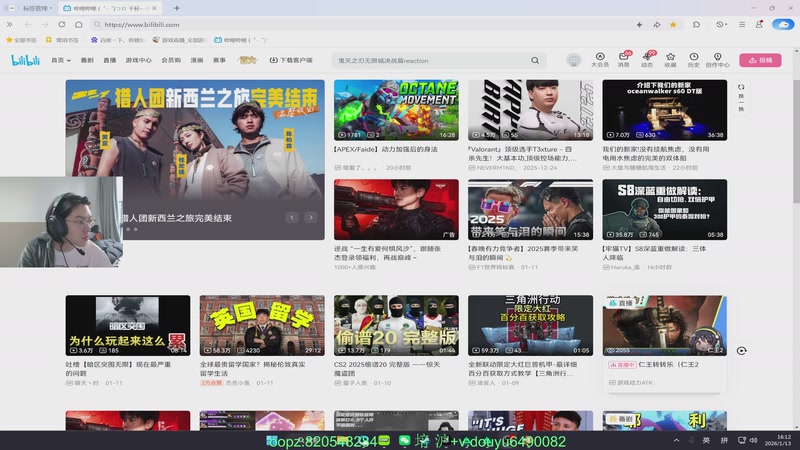Image resolution: width=800 pixels, height=450 pixels.
Task: Open the 借人团新西兰之旅 banner
Action: pos(195,159)
